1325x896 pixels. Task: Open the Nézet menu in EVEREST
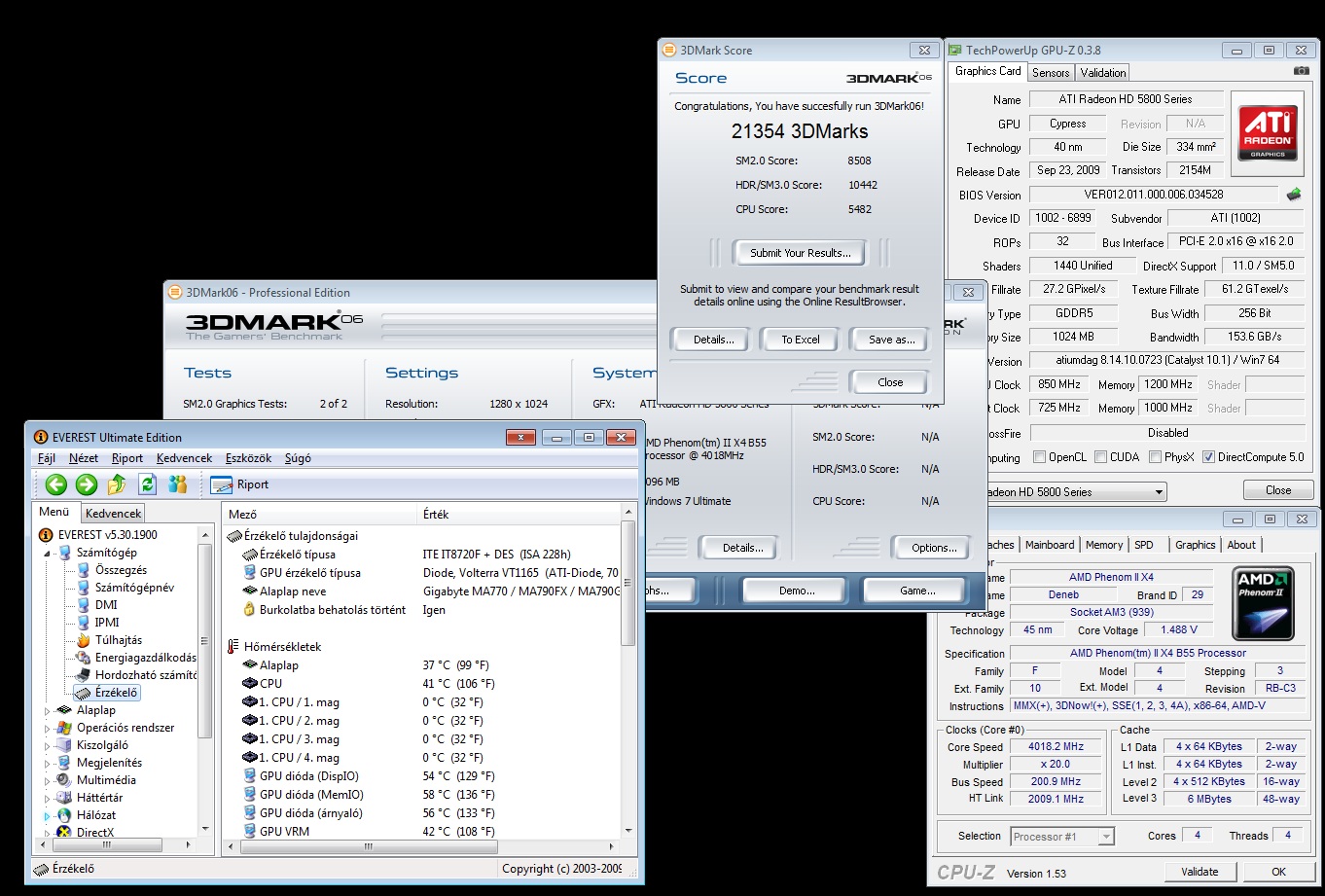tap(84, 458)
